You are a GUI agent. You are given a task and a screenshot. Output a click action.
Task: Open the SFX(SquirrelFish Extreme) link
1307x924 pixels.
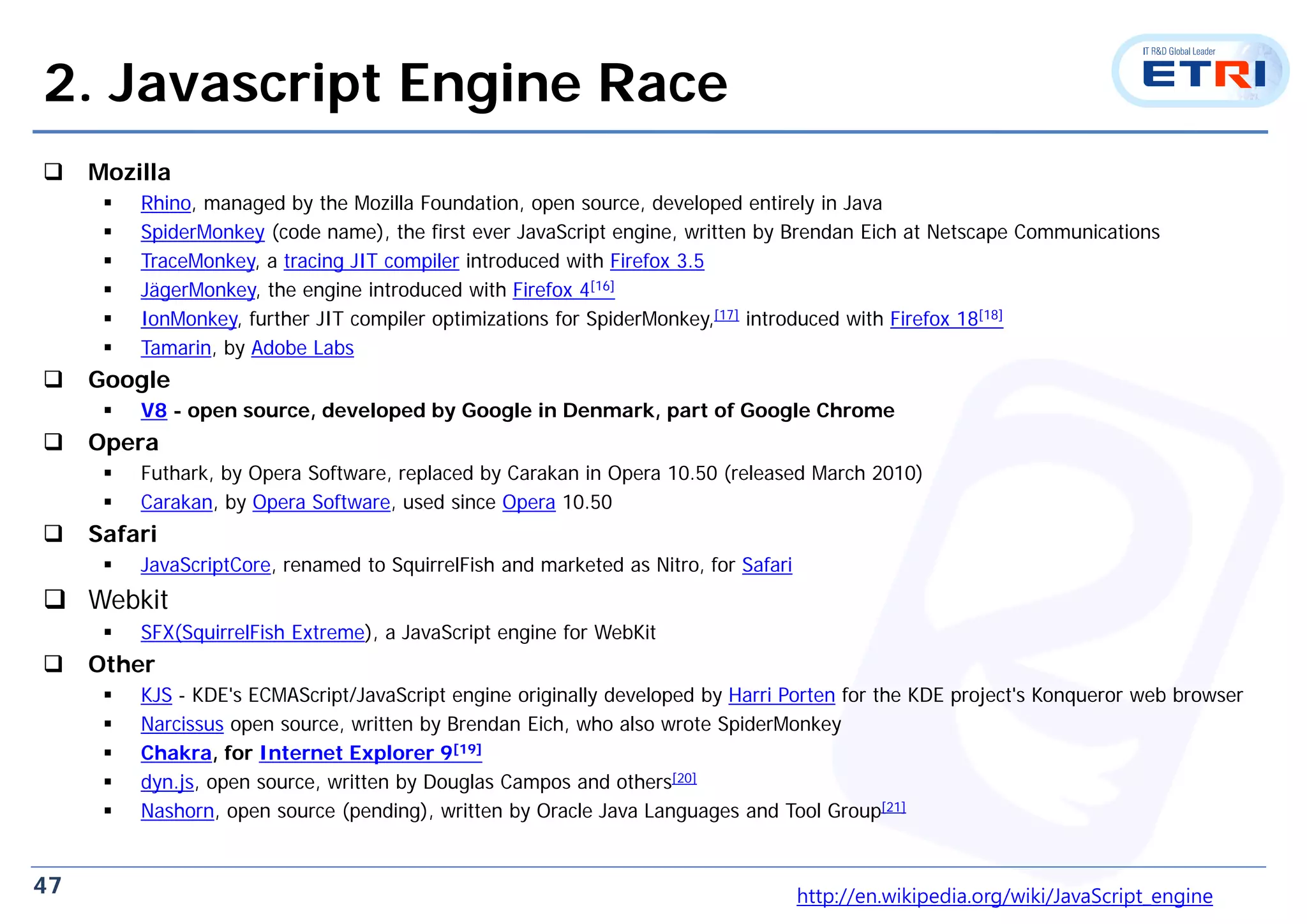coord(253,633)
